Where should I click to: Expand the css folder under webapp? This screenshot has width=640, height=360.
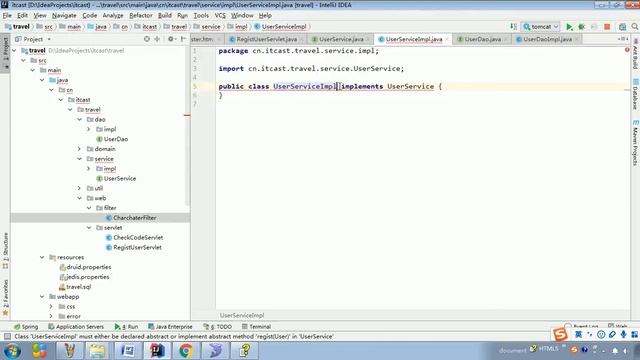point(51,307)
